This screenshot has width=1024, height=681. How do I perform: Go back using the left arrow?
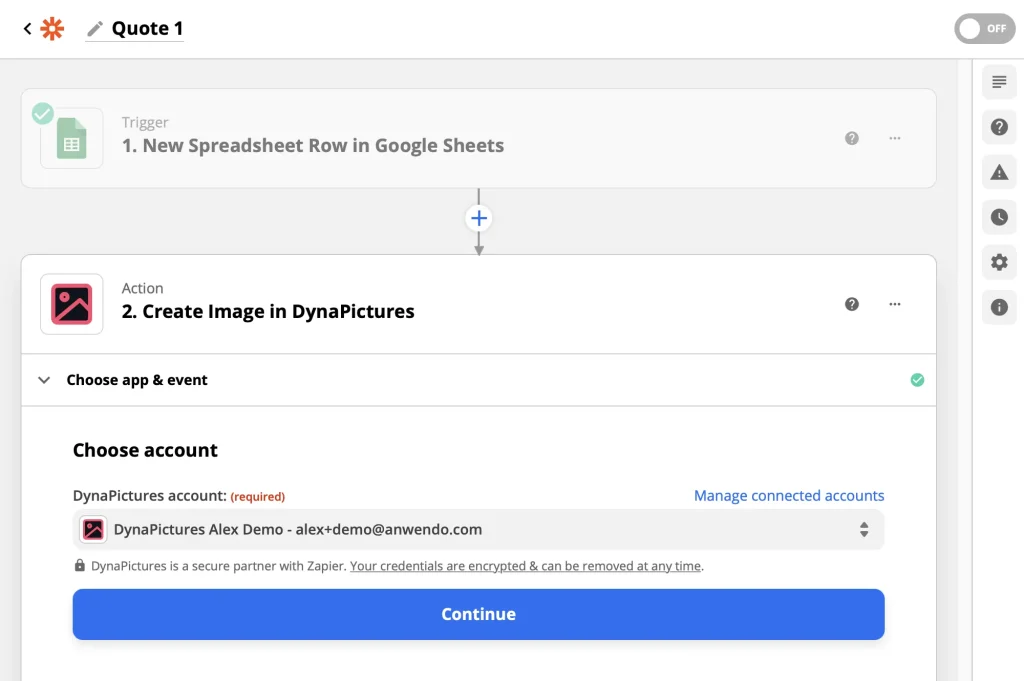tap(27, 29)
